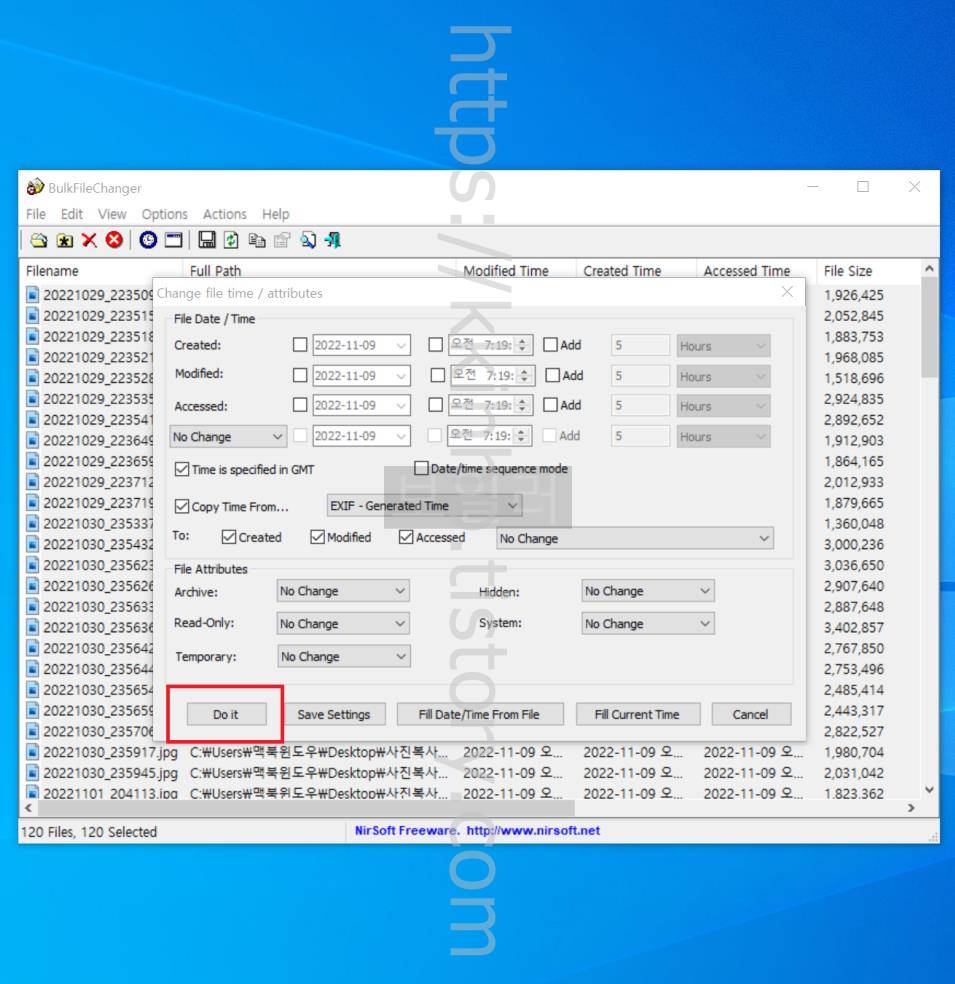Click the Created amount field showing 5
The width and height of the screenshot is (955, 984).
click(x=640, y=346)
